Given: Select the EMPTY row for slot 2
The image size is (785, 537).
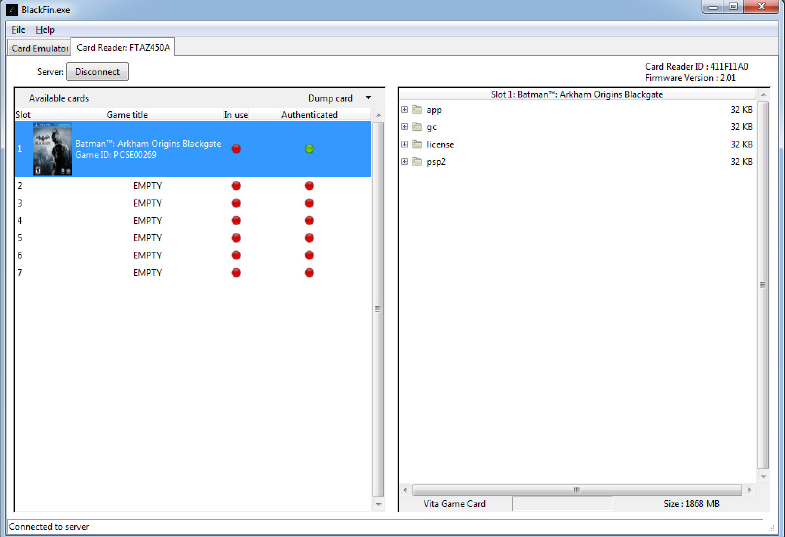Looking at the screenshot, I should (193, 186).
